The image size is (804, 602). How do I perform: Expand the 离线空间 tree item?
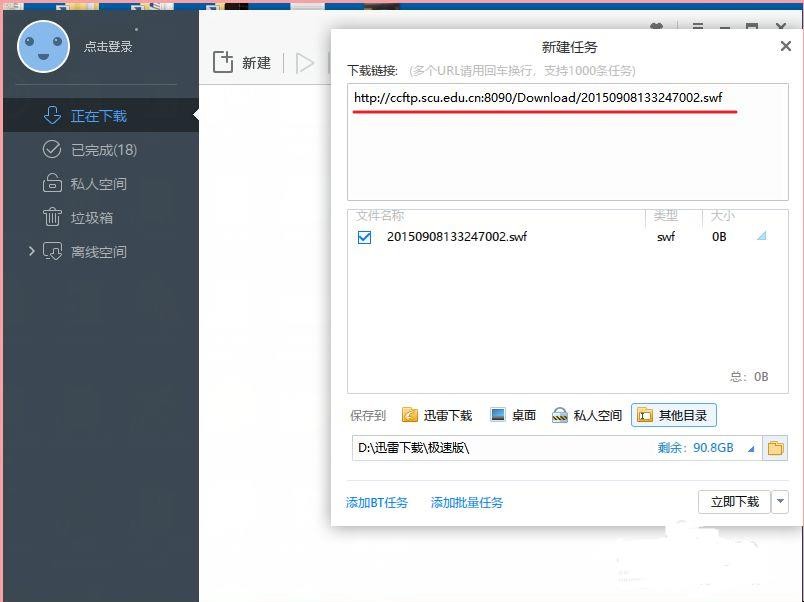tap(31, 252)
